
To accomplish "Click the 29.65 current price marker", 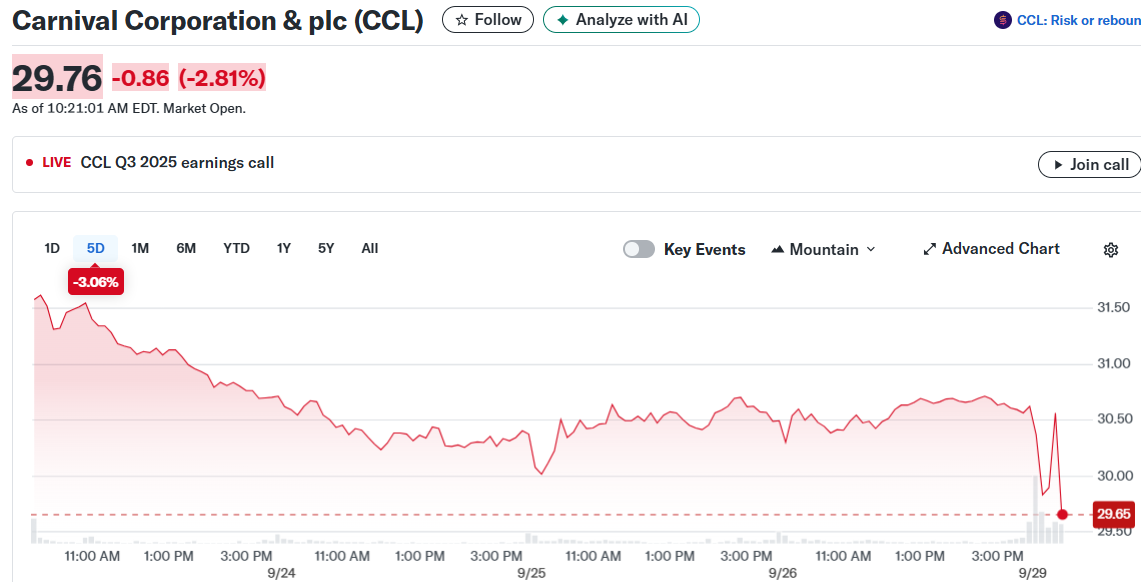I will click(x=1113, y=514).
